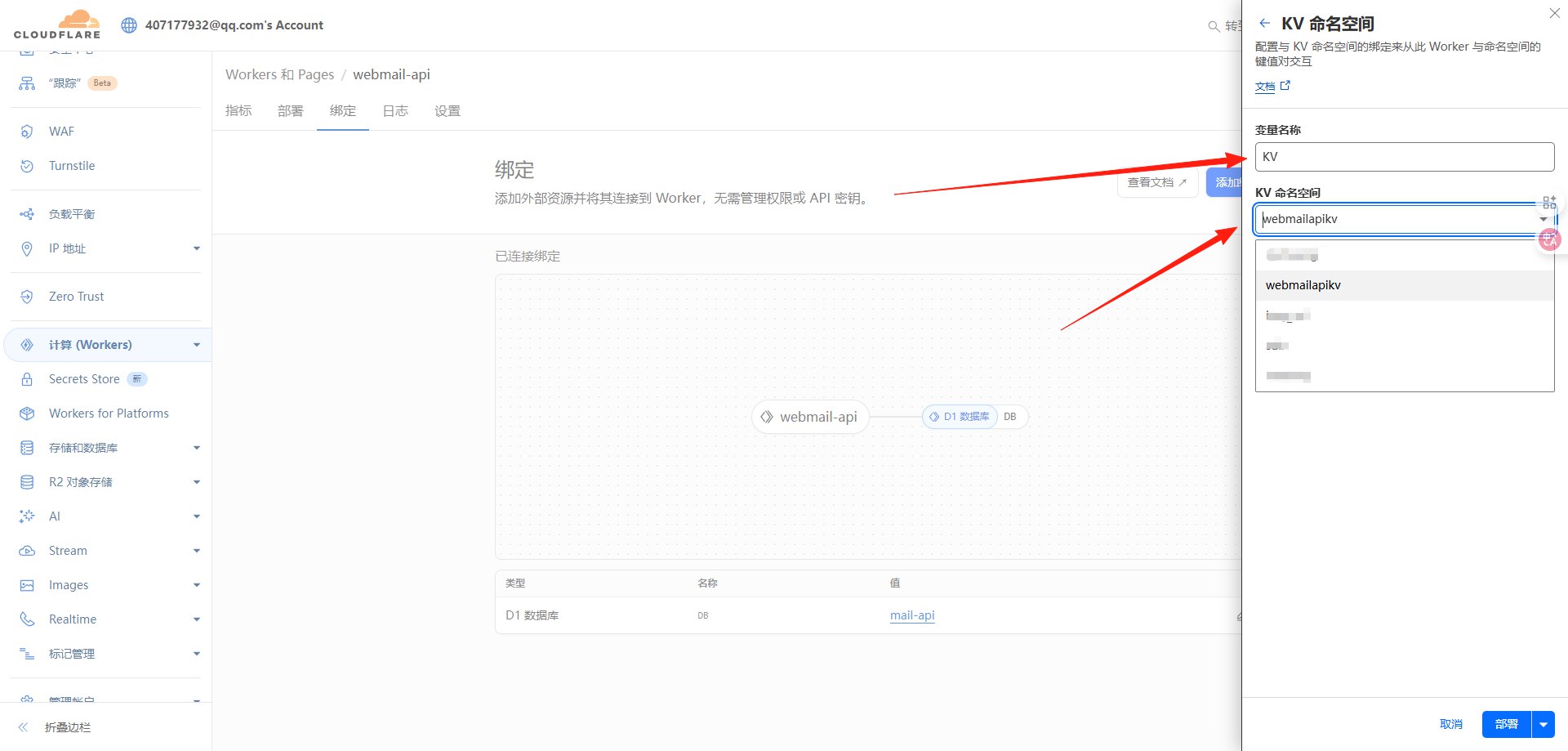
Task: Select the WAF shield icon in sidebar
Action: (26, 131)
